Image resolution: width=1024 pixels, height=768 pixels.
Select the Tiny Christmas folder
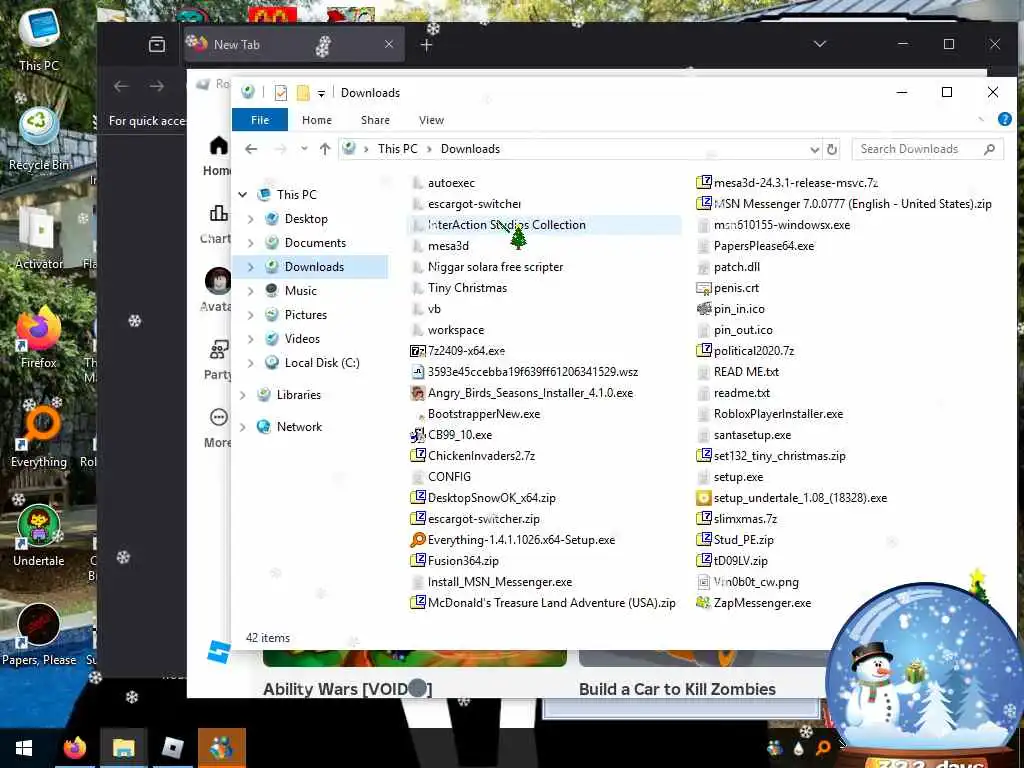(x=468, y=288)
